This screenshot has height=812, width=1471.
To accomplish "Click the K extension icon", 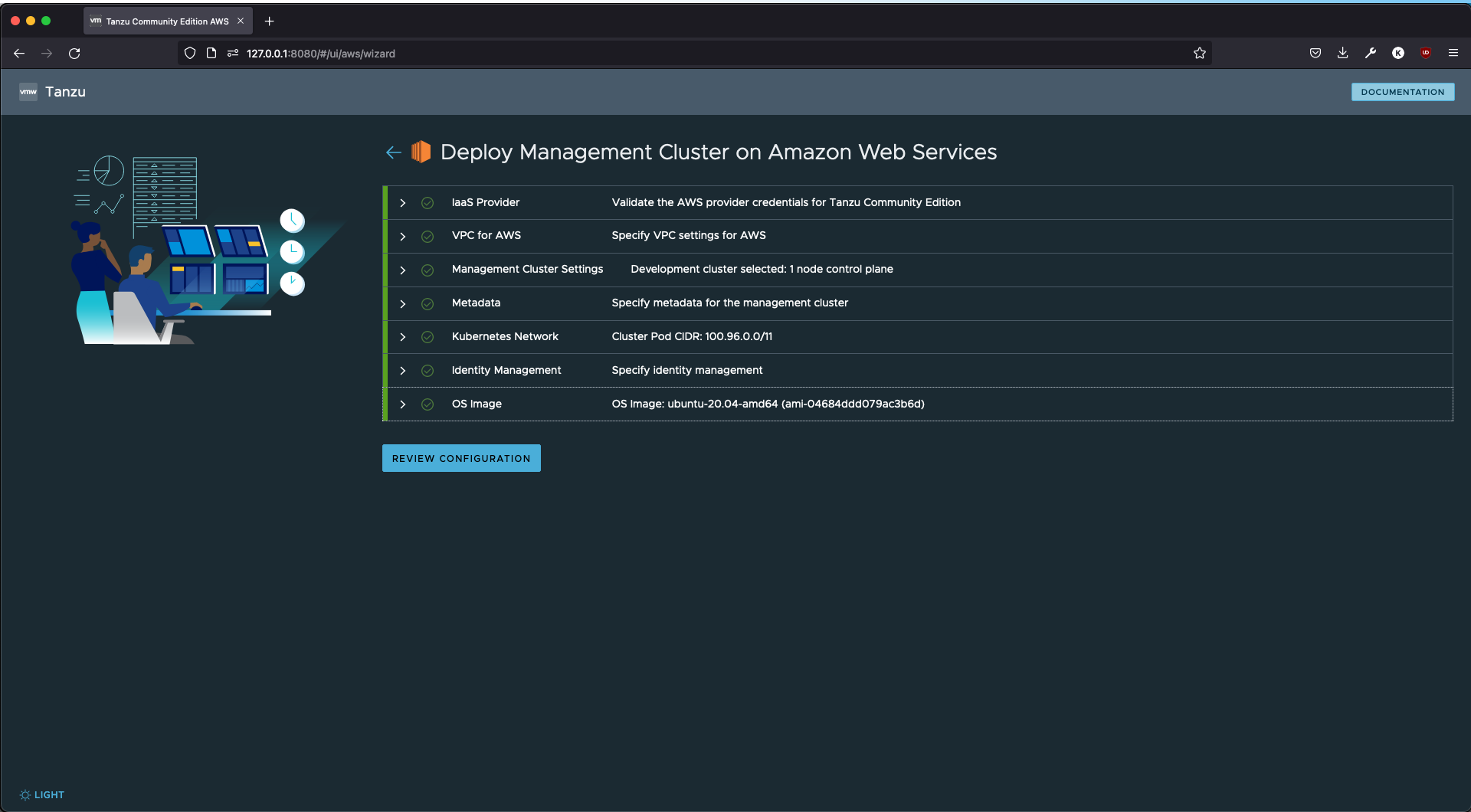I will pos(1398,54).
